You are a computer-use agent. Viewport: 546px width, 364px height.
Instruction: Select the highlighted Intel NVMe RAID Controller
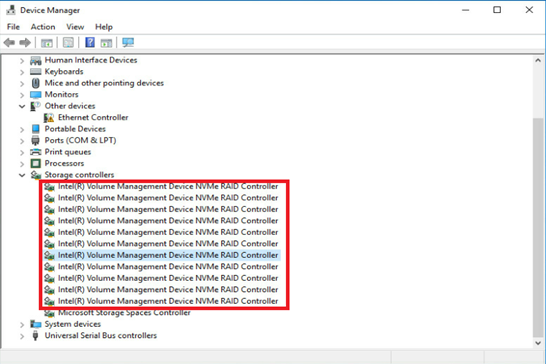pos(168,255)
